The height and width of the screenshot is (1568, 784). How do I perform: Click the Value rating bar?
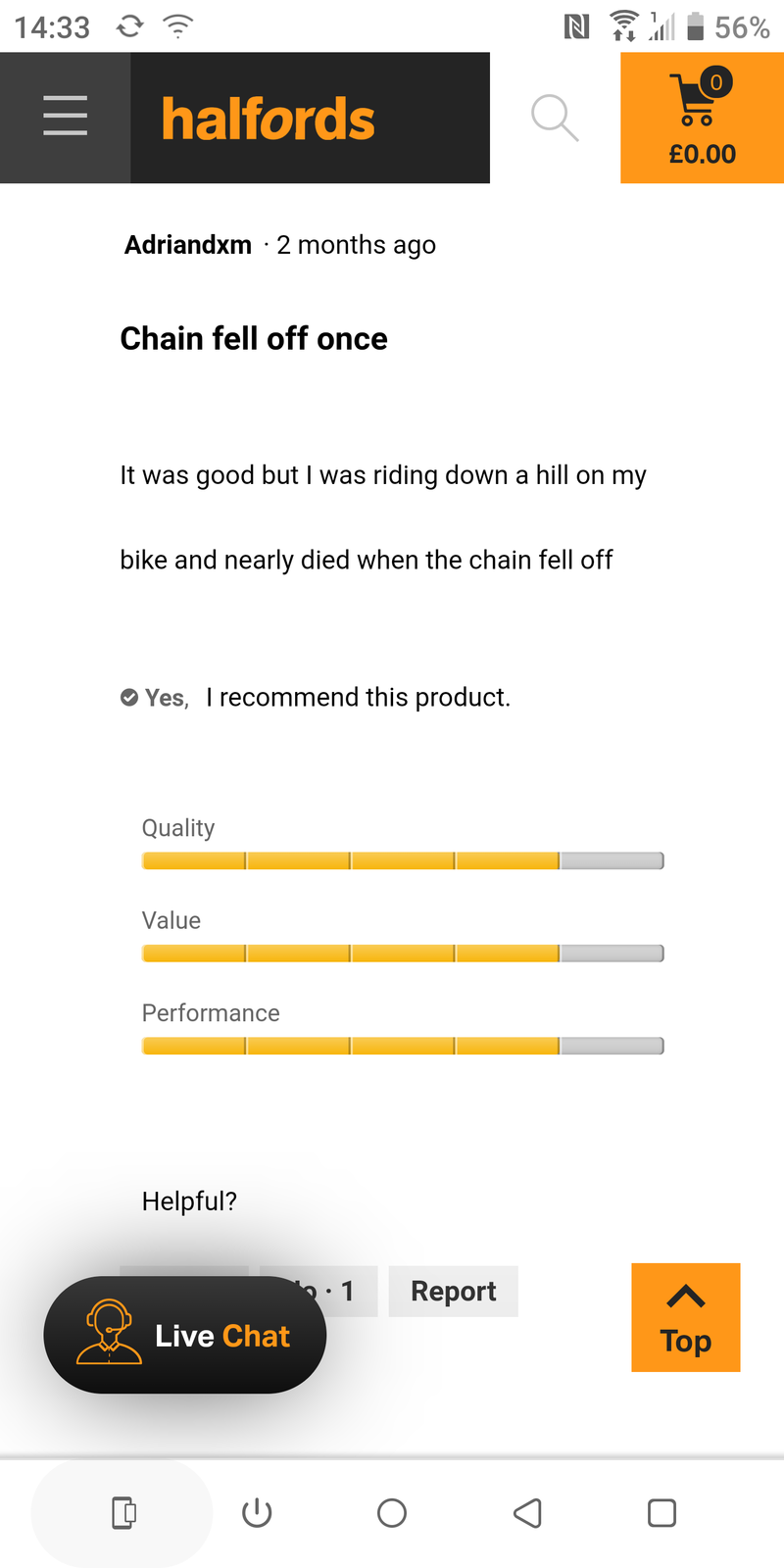pyautogui.click(x=402, y=954)
